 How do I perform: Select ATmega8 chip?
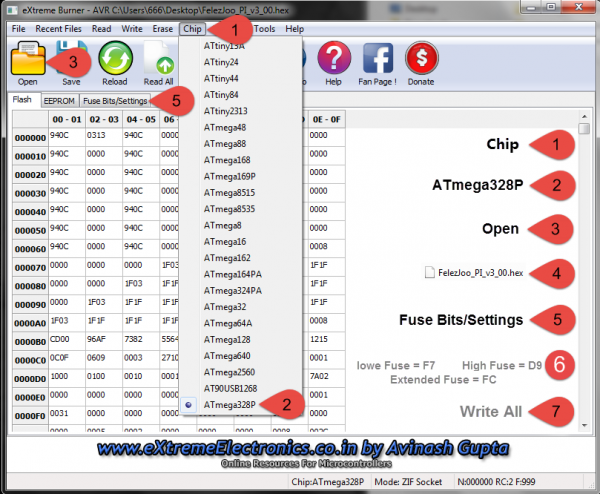[x=241, y=225]
